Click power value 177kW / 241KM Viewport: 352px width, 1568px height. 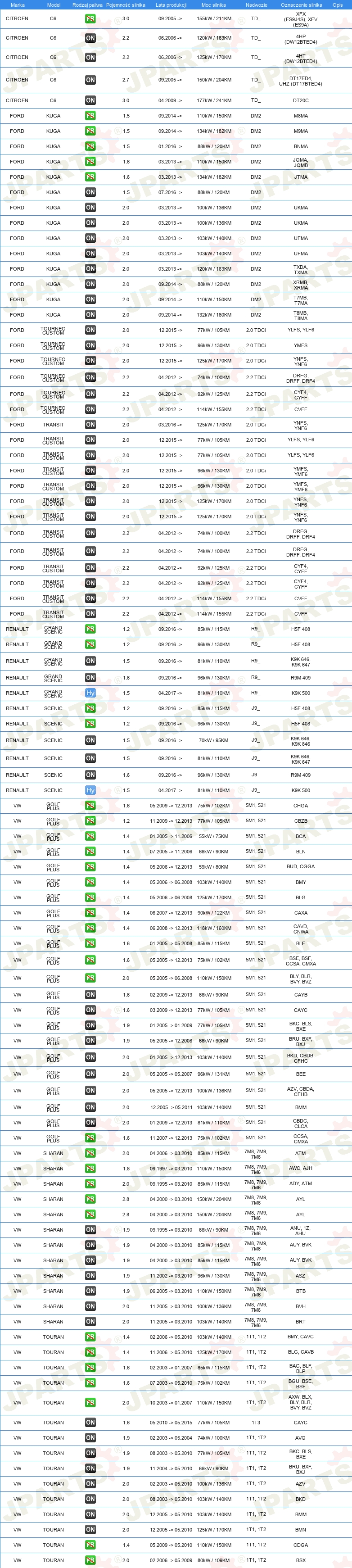click(214, 100)
